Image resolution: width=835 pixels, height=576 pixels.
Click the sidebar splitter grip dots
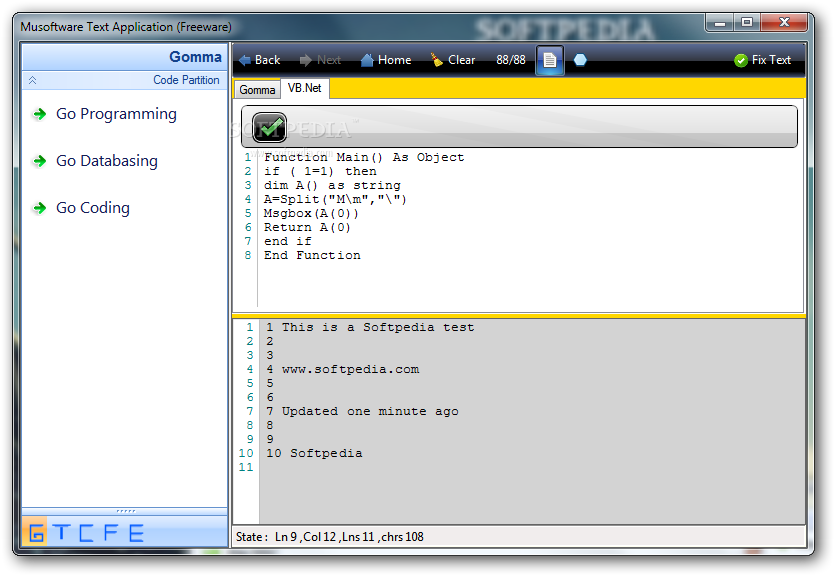[x=126, y=511]
